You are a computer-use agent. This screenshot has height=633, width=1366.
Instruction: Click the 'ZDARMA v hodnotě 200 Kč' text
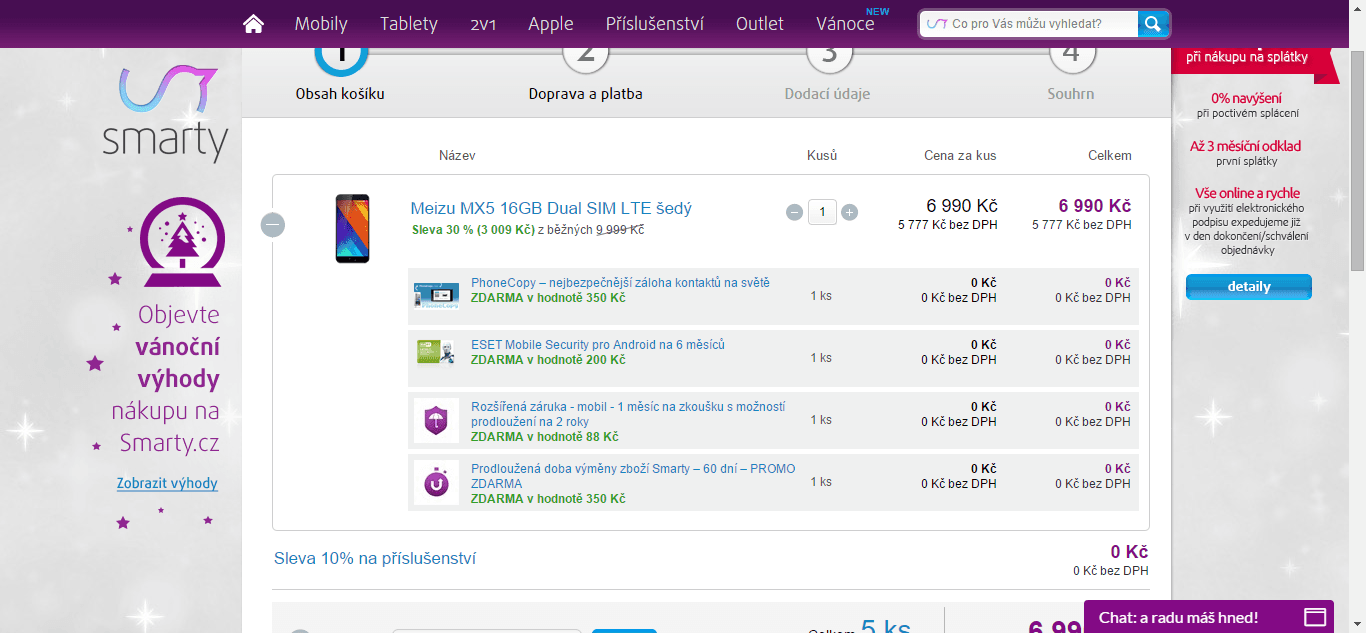point(548,360)
